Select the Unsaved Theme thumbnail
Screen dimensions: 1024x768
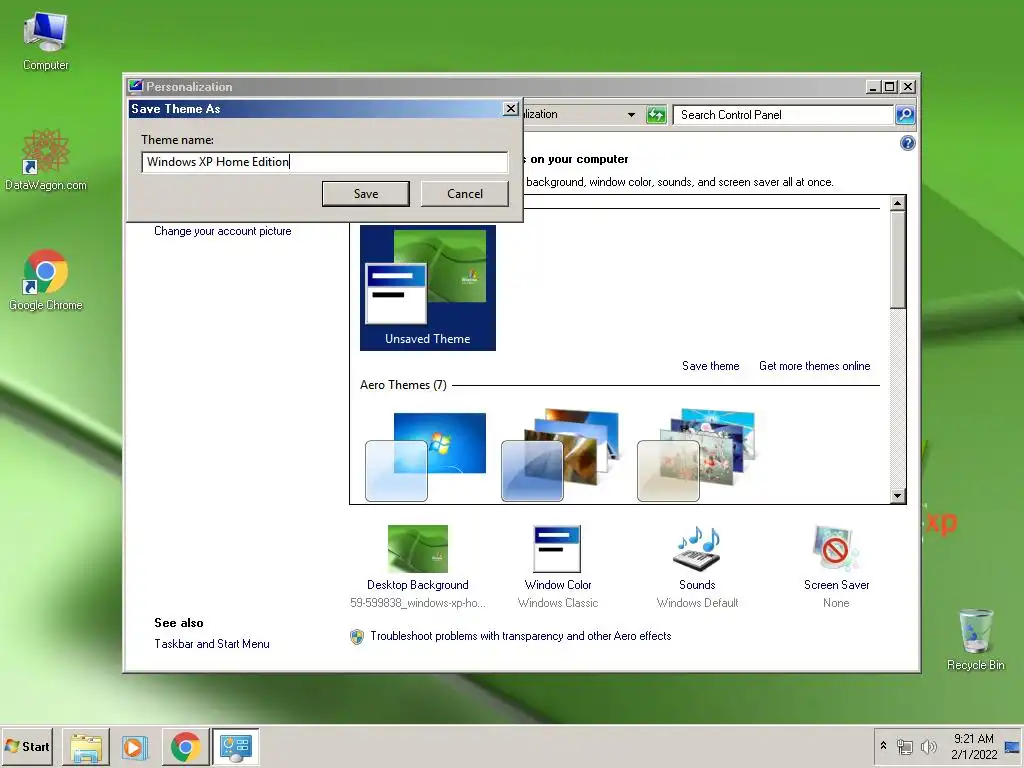(428, 288)
